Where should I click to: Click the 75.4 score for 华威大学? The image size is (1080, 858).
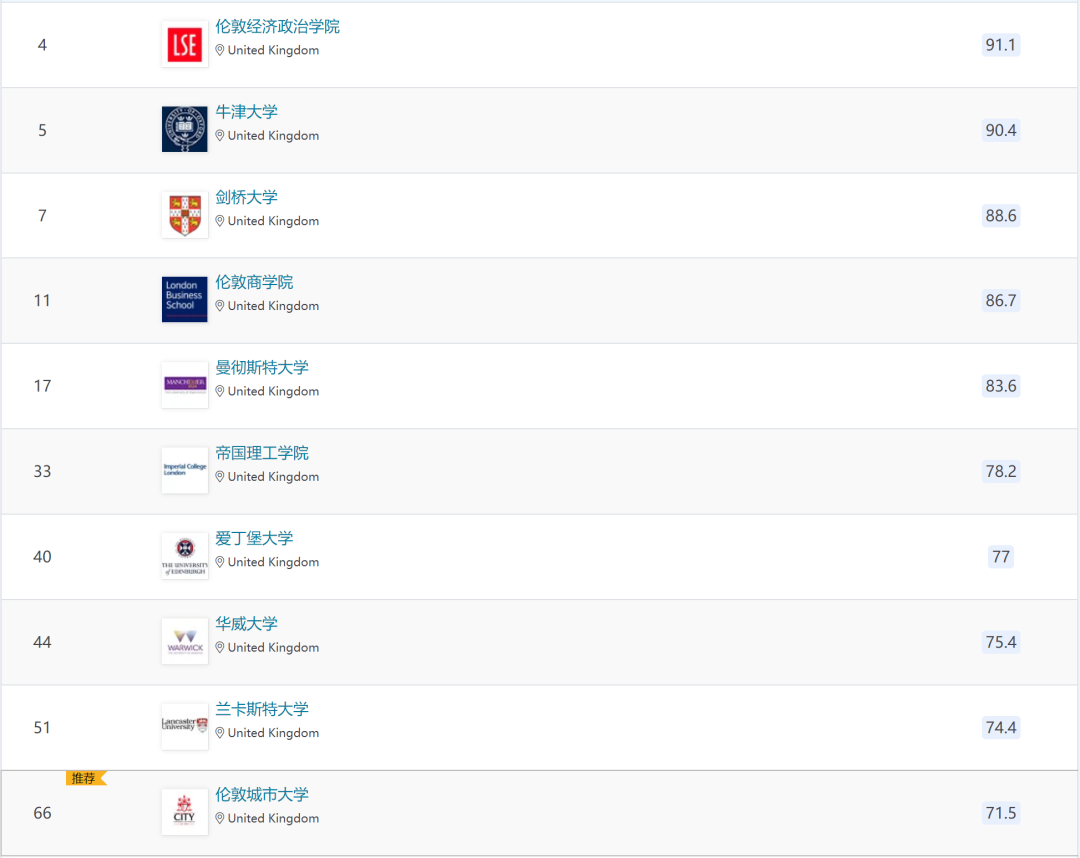1001,642
